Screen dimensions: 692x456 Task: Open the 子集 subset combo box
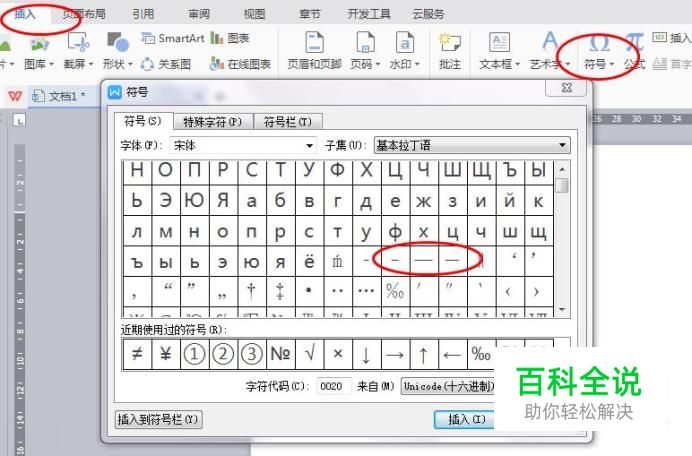pos(472,145)
